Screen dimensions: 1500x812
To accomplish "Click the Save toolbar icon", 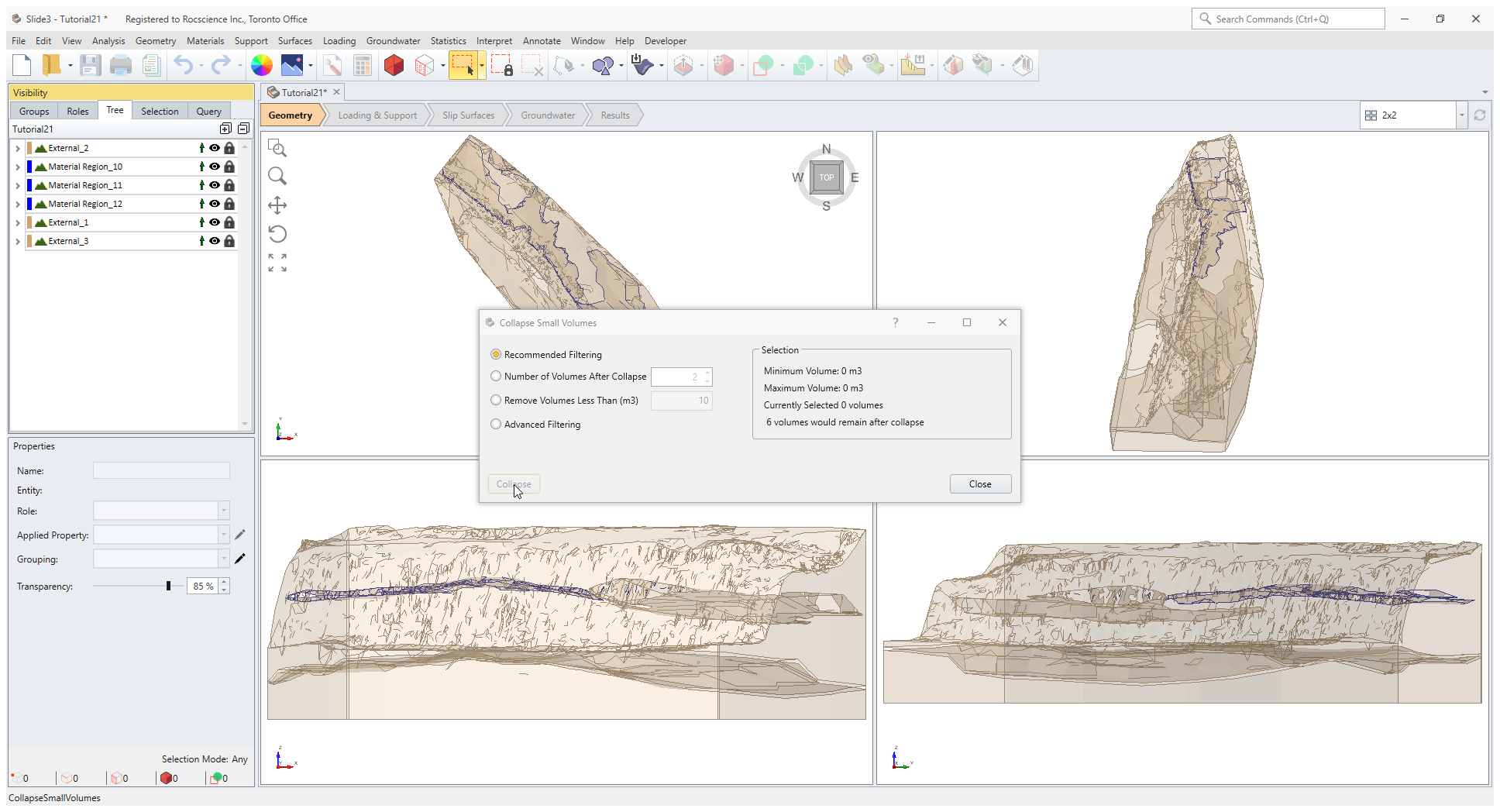I will coord(91,65).
